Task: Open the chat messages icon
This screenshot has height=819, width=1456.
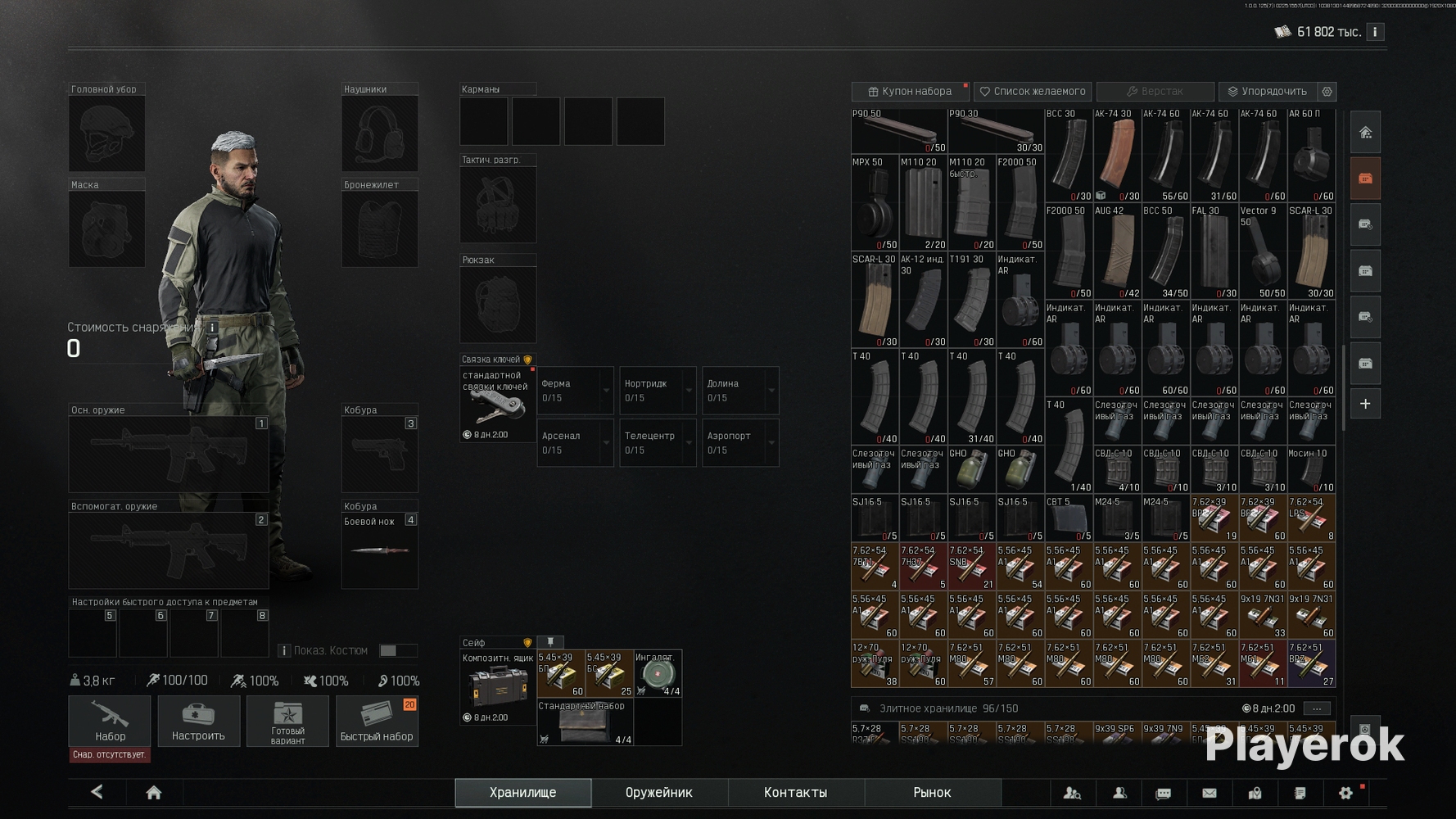Action: tap(1164, 793)
